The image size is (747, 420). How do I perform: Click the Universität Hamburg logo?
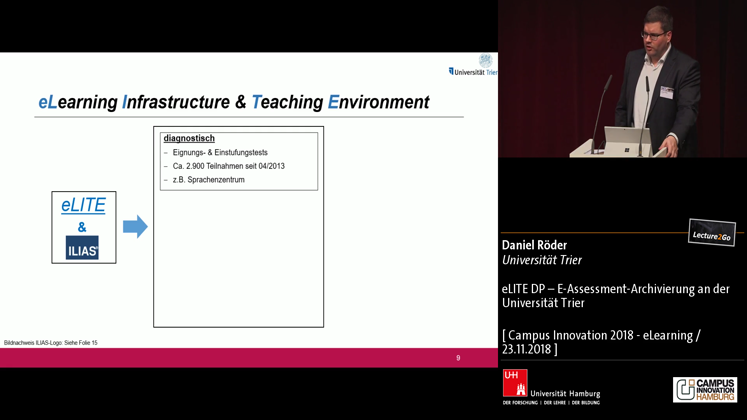pyautogui.click(x=551, y=387)
